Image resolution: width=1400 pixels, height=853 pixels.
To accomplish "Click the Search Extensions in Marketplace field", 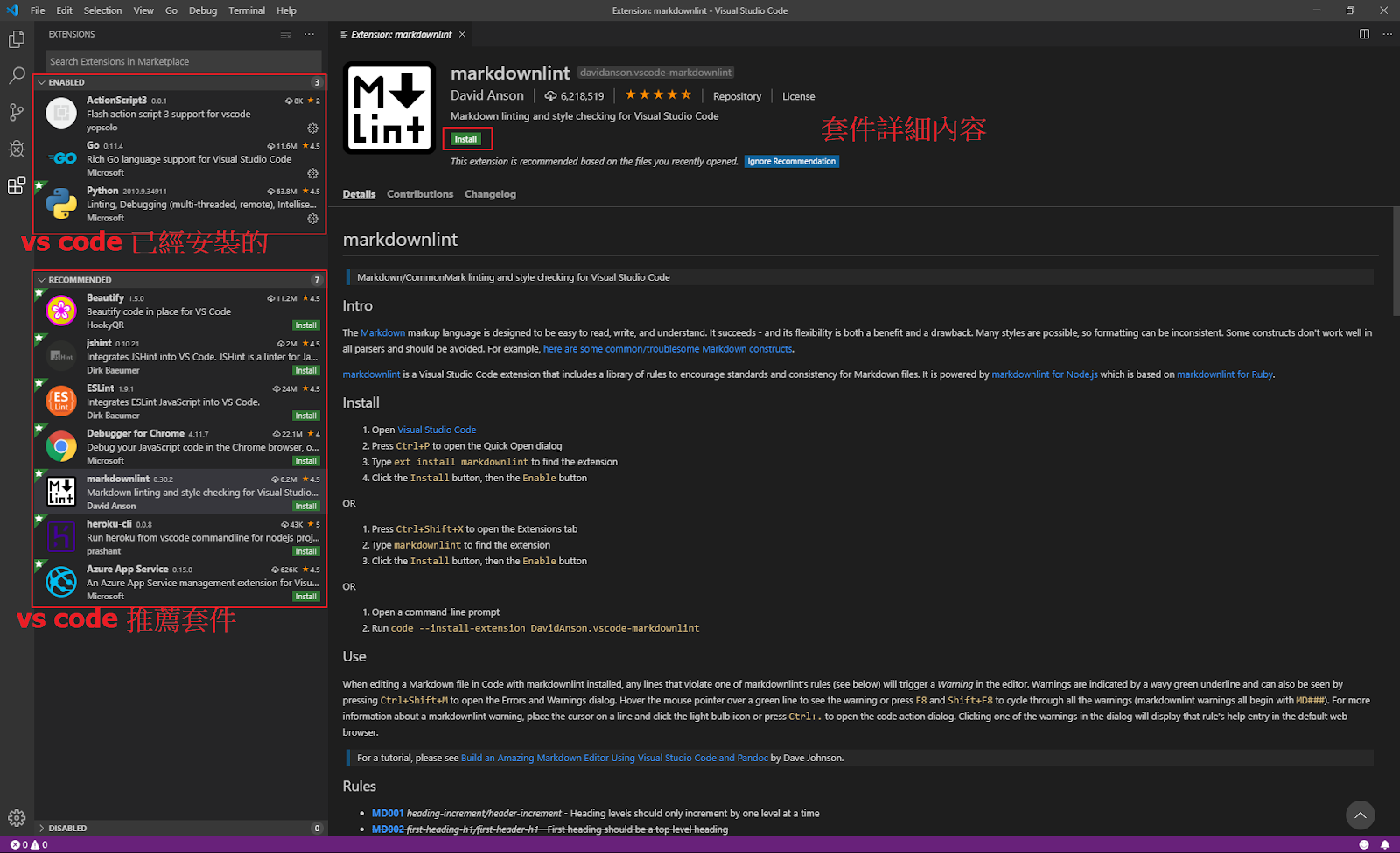I will [x=184, y=61].
